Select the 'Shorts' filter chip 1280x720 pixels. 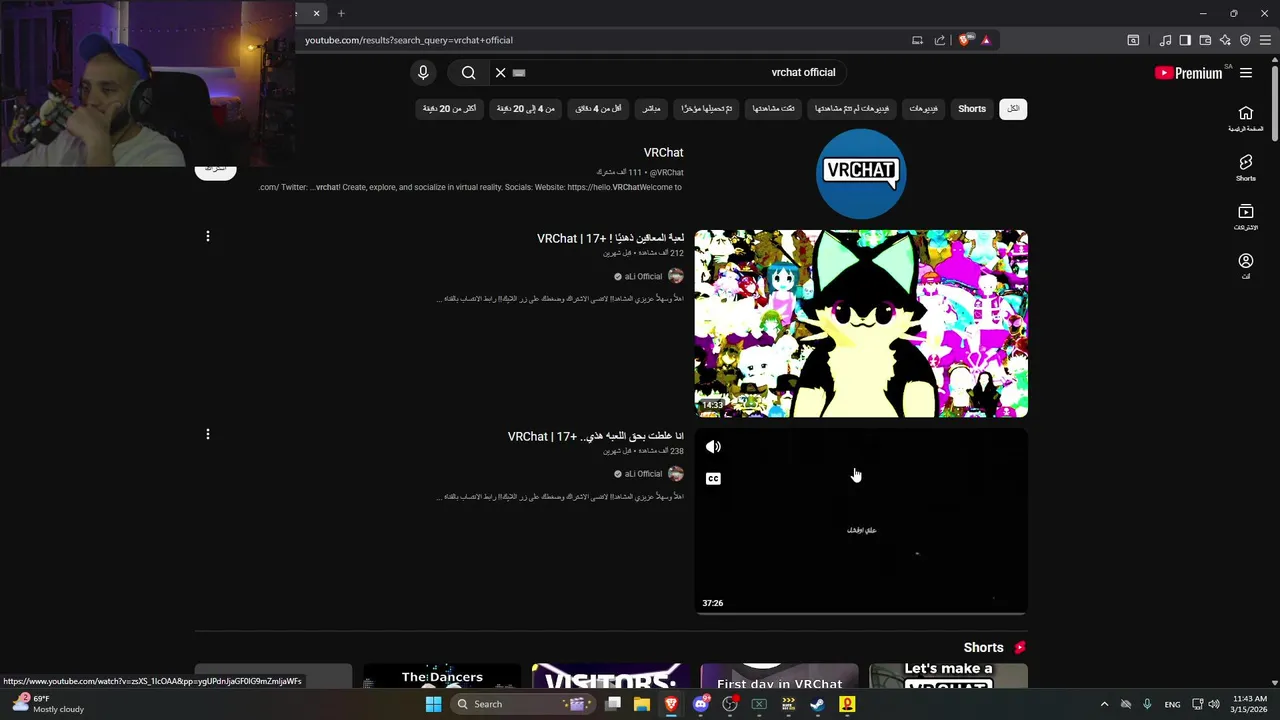[x=972, y=109]
